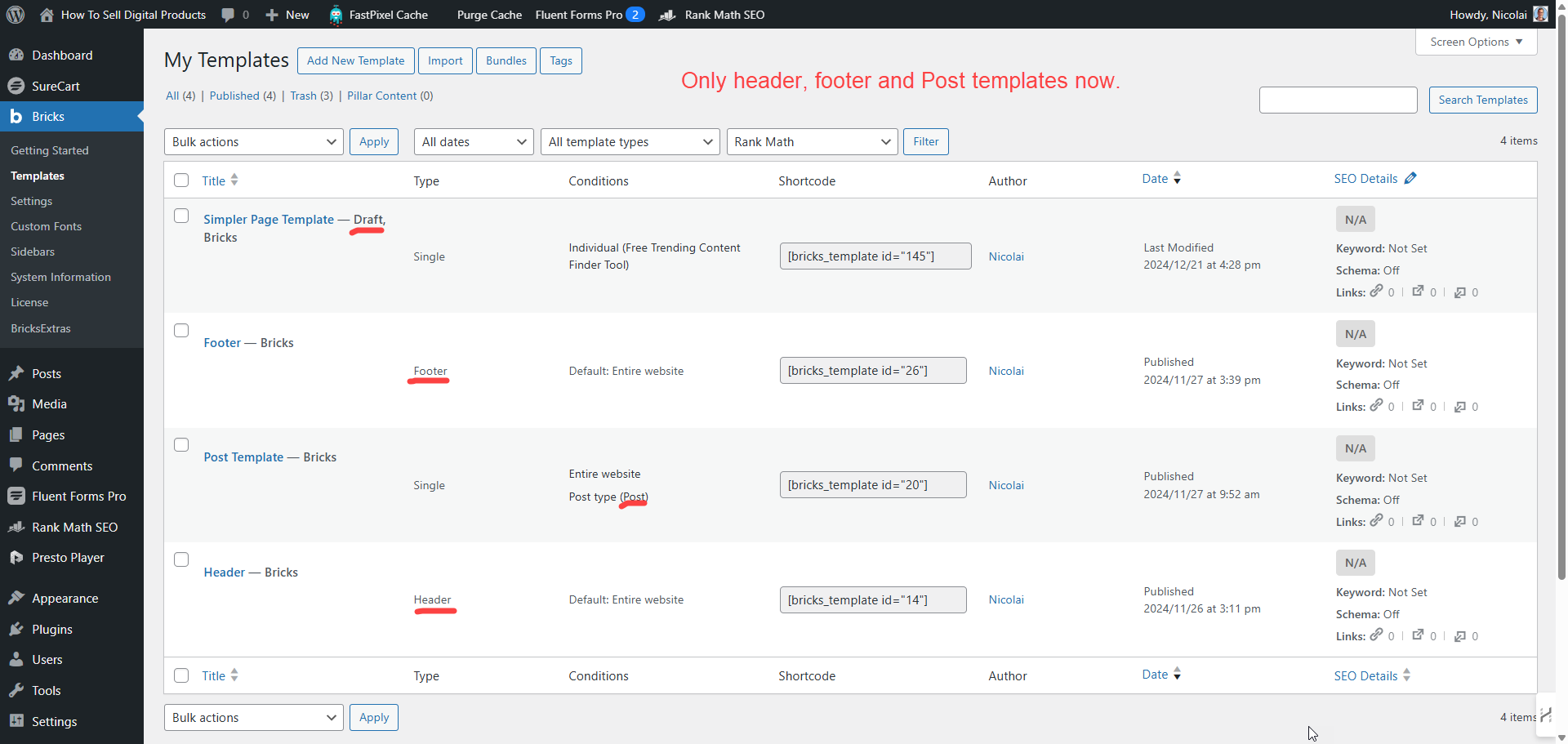Click the Plugins sidebar icon
This screenshot has height=744, width=1568.
pos(16,629)
